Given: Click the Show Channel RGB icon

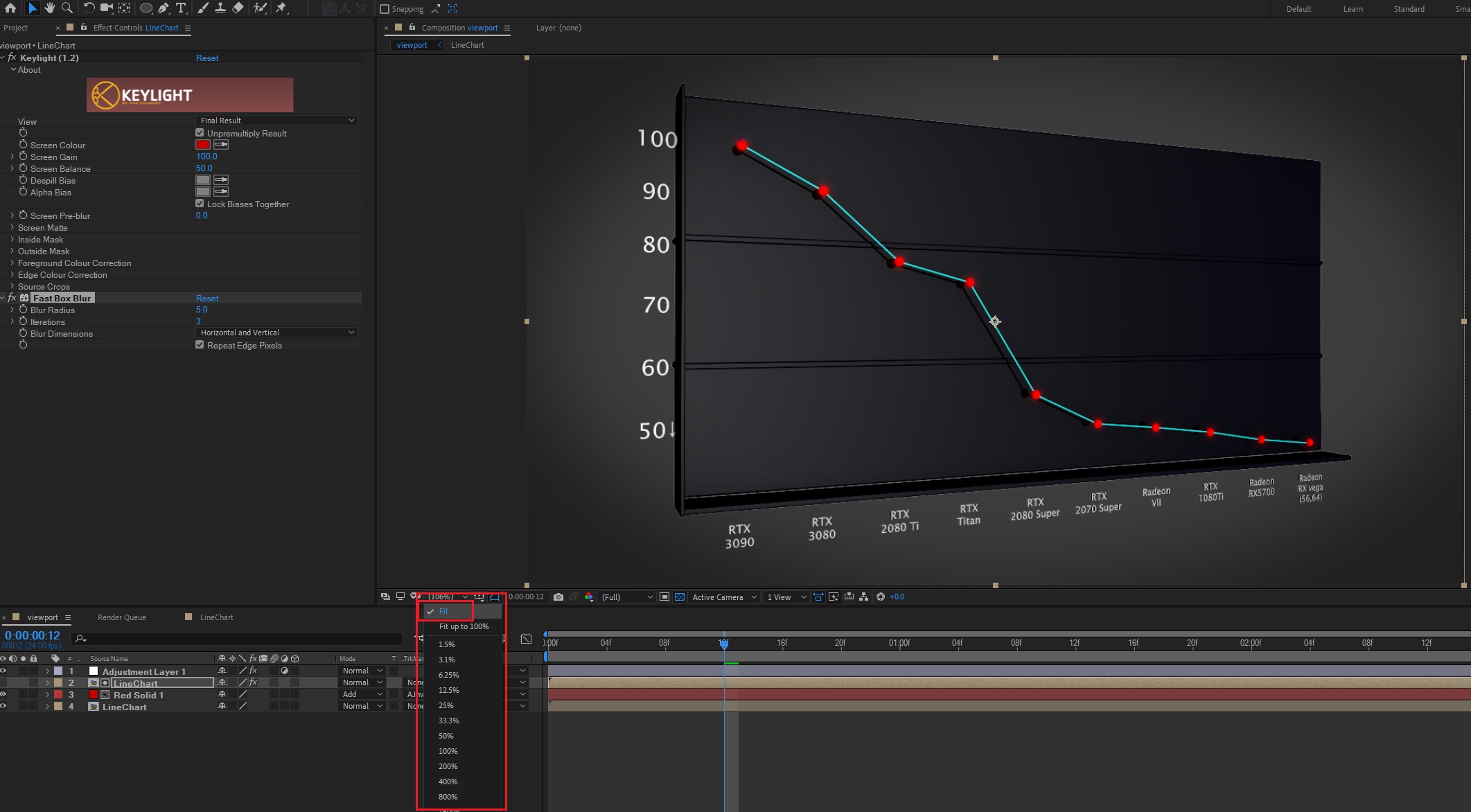Looking at the screenshot, I should [589, 597].
